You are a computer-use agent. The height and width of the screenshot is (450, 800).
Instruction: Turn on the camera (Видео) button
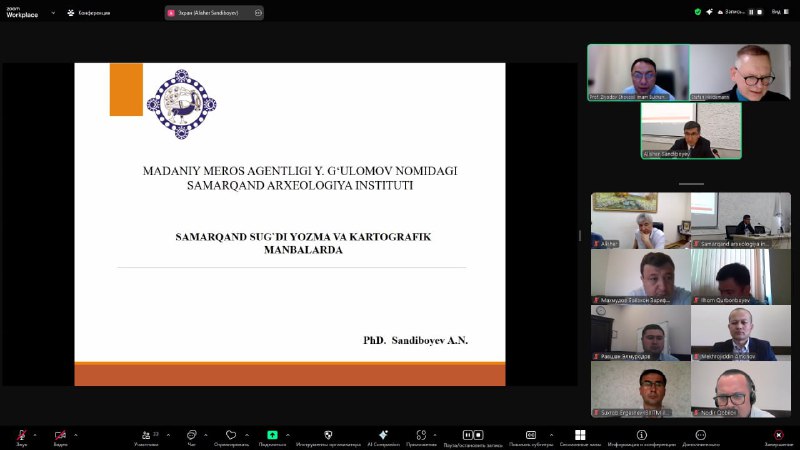click(60, 437)
